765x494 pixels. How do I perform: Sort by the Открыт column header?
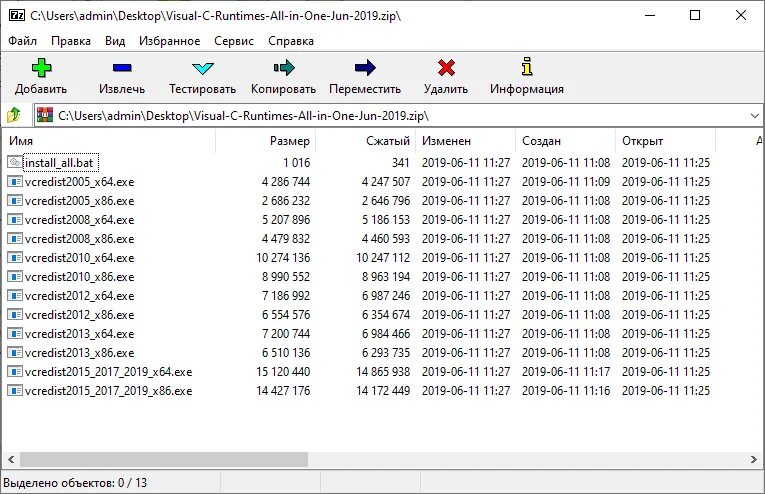[666, 141]
